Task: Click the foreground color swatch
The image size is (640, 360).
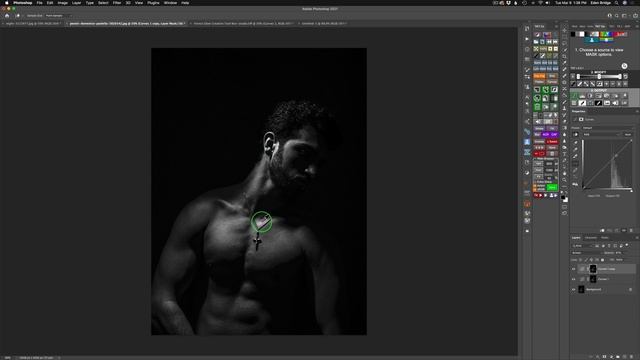Action: tap(563, 197)
